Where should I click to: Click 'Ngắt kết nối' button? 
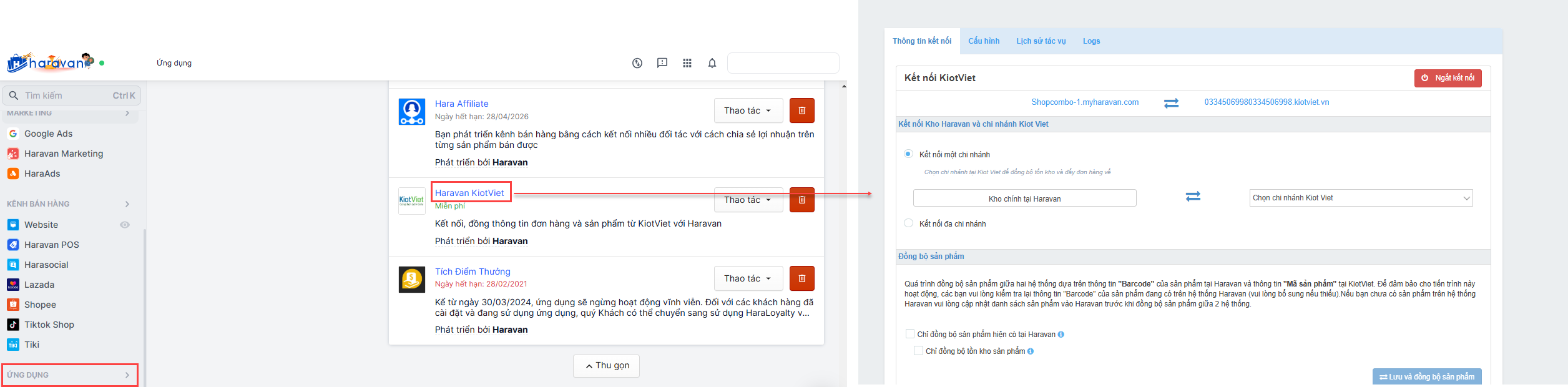(1448, 78)
